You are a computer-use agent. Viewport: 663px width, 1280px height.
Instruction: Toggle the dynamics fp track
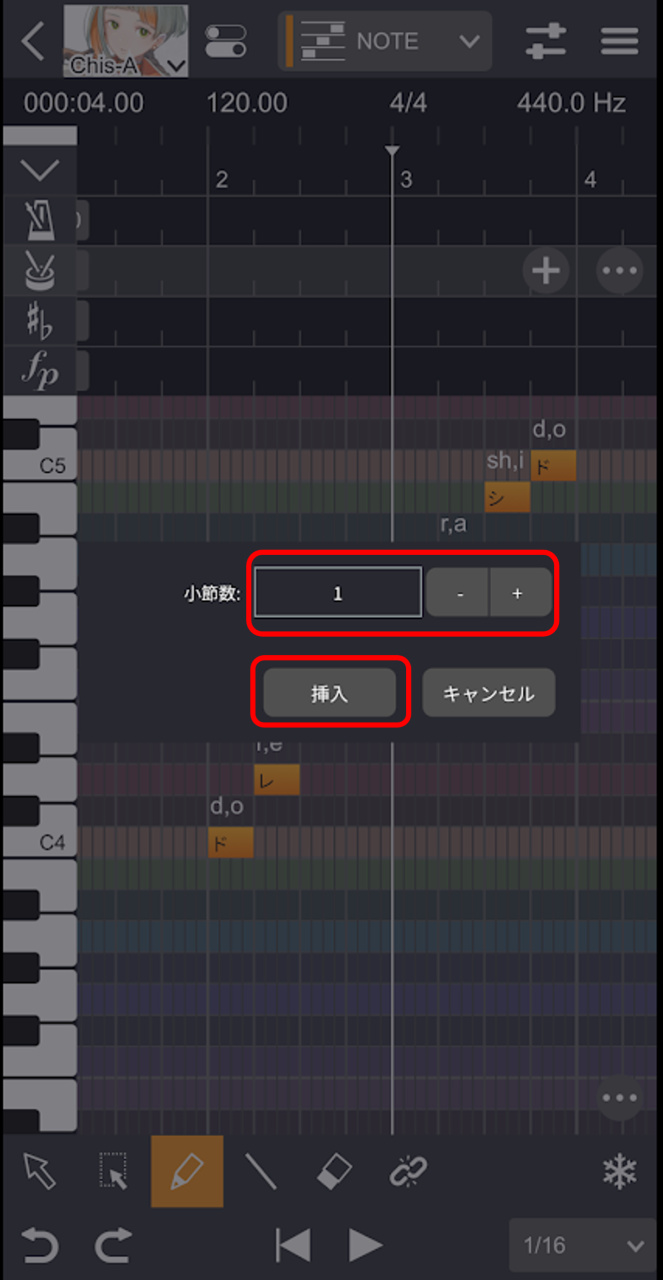[40, 371]
